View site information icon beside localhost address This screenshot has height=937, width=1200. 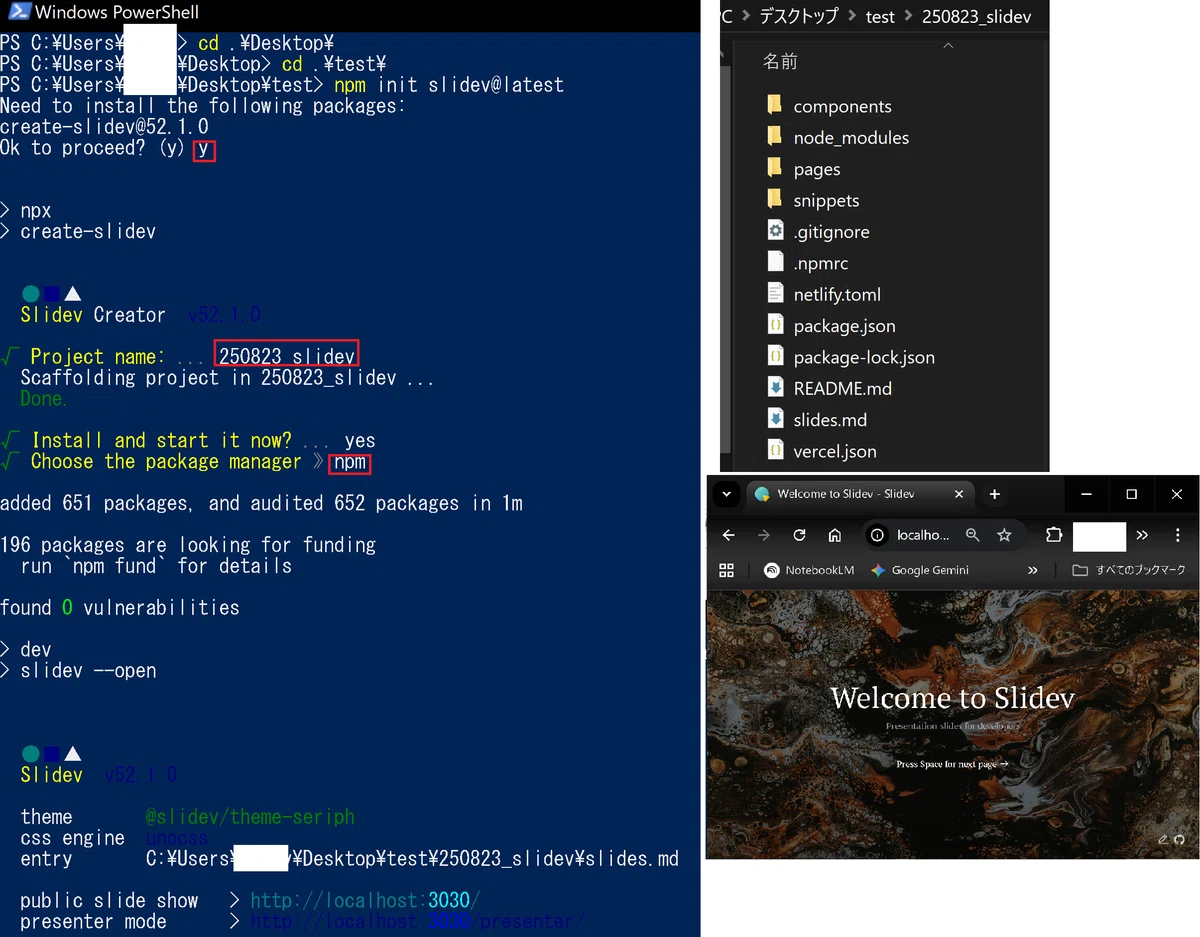877,536
